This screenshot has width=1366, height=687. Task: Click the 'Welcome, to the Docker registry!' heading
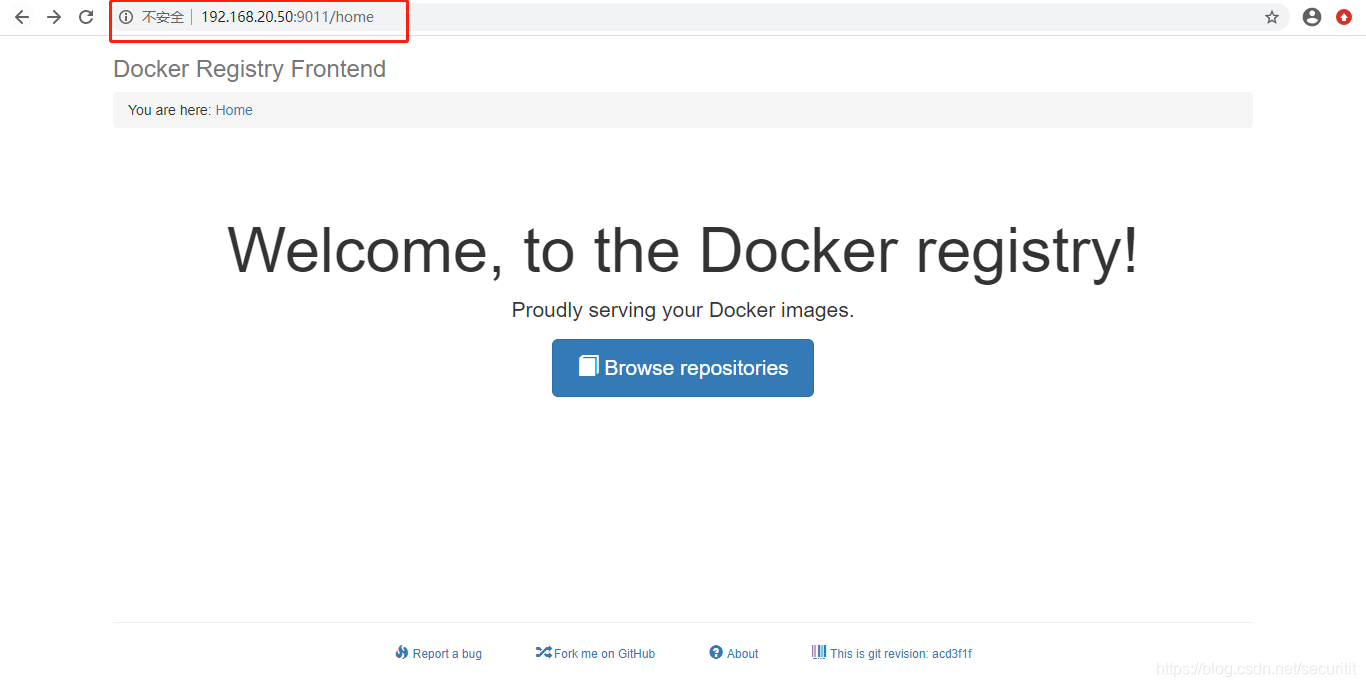click(x=683, y=250)
